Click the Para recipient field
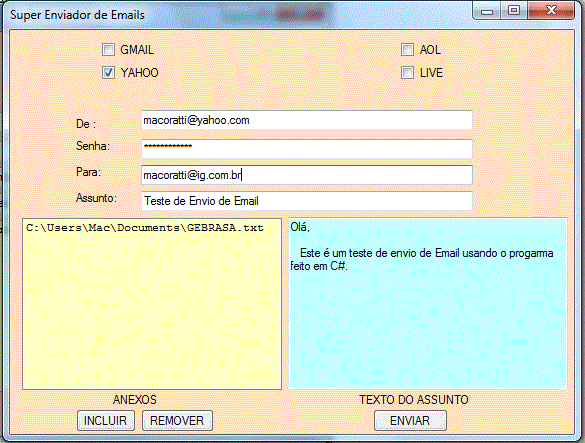Image resolution: width=585 pixels, height=443 pixels. point(307,175)
